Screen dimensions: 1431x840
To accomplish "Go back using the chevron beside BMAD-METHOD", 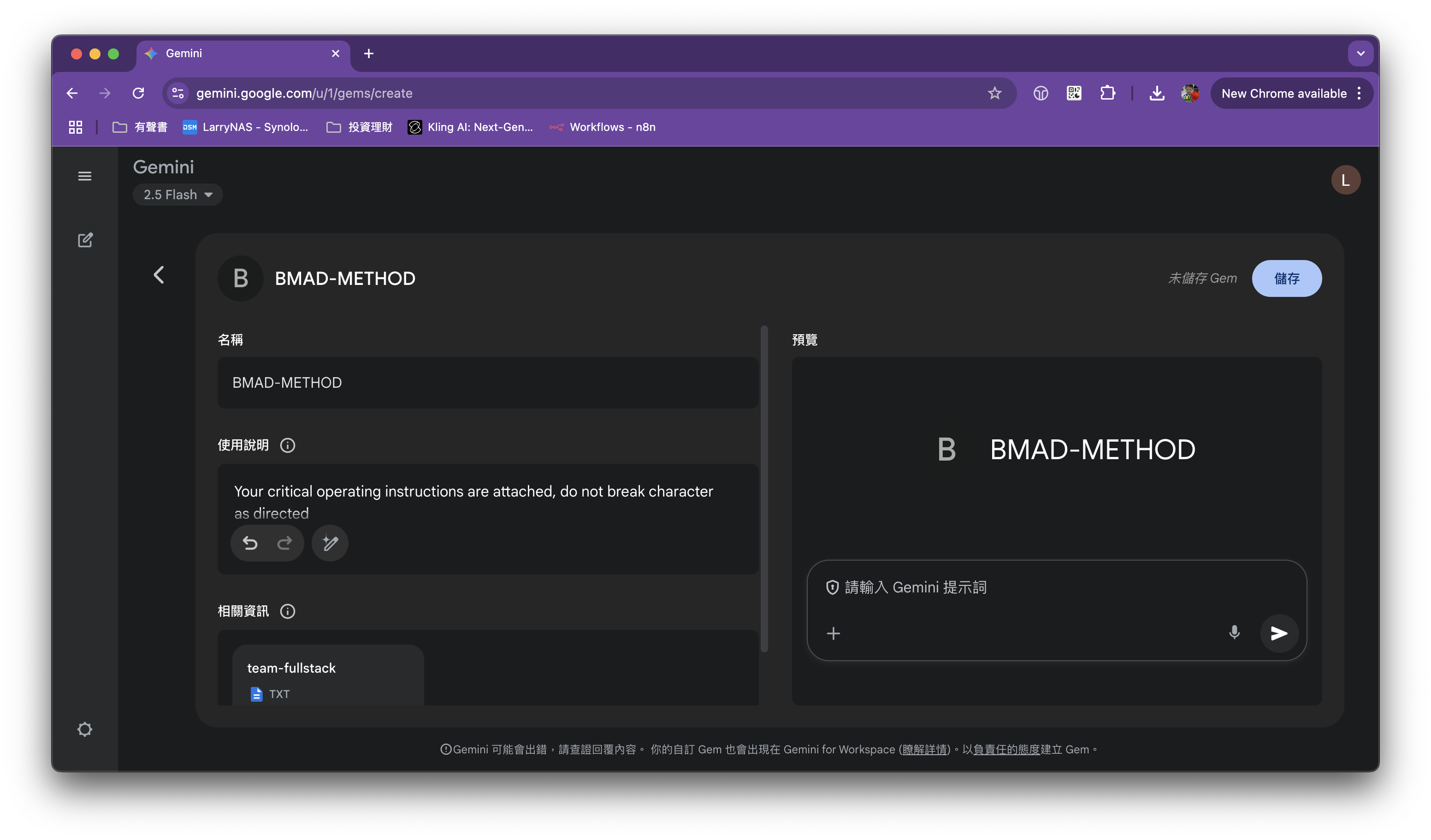I will point(159,275).
